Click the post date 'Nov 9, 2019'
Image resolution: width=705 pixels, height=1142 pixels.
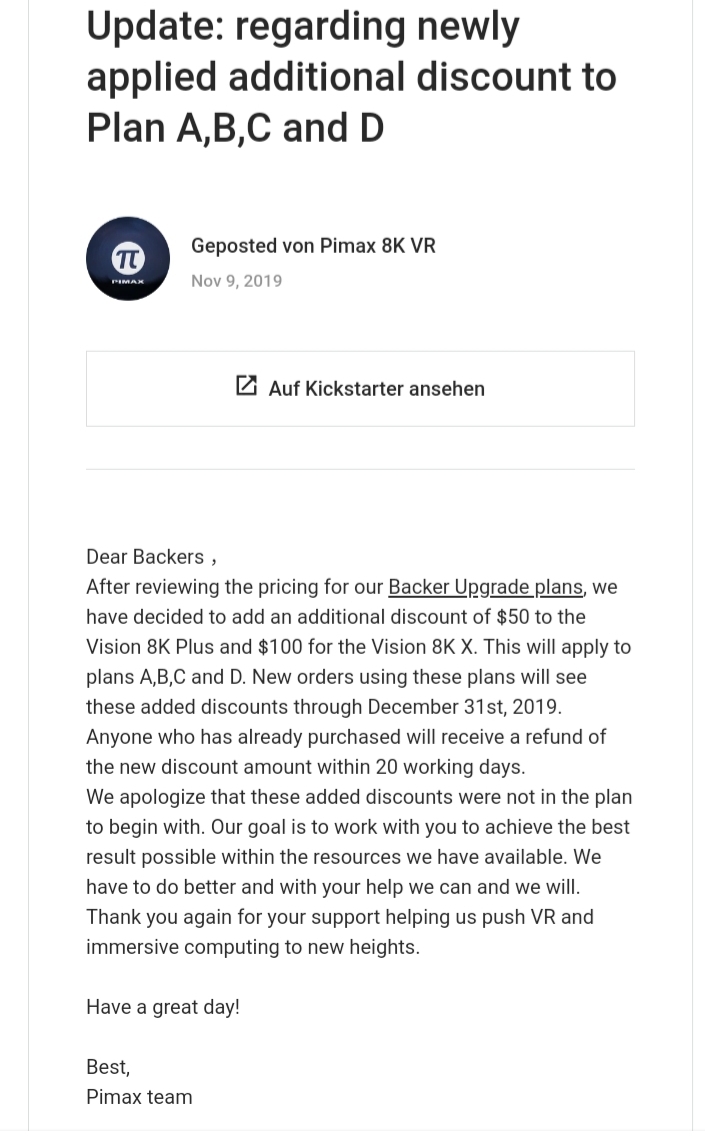tap(237, 281)
